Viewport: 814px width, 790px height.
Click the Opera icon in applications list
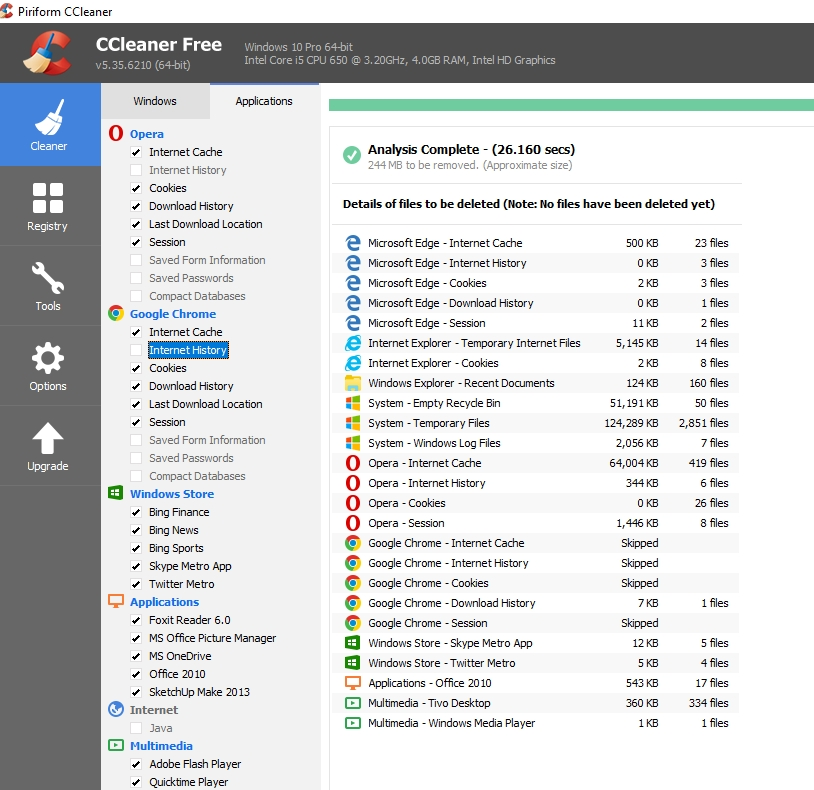click(x=116, y=134)
